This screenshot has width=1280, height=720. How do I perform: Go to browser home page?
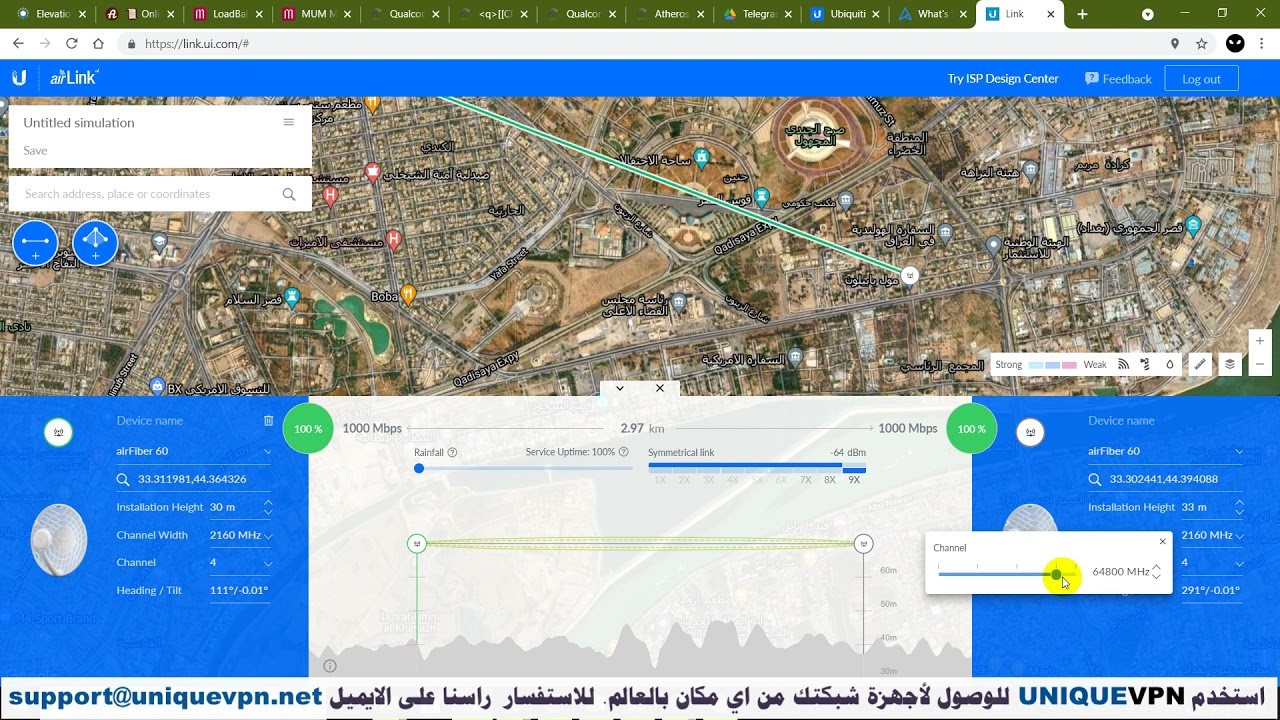pos(98,44)
